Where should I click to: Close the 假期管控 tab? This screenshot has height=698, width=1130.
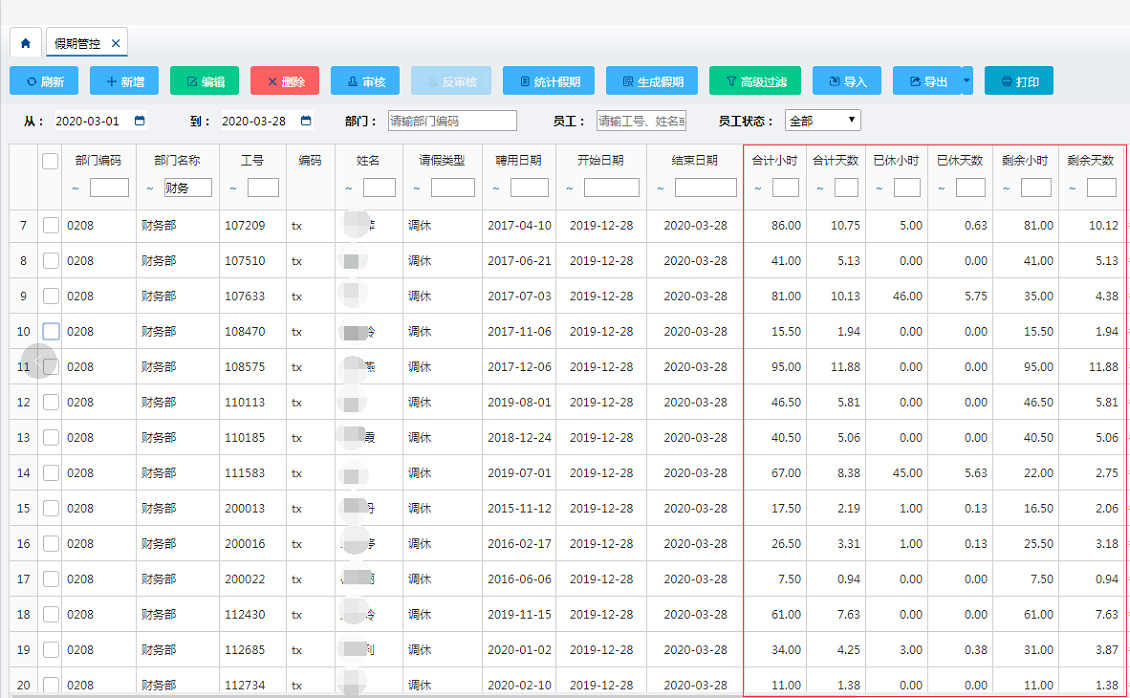pos(116,43)
